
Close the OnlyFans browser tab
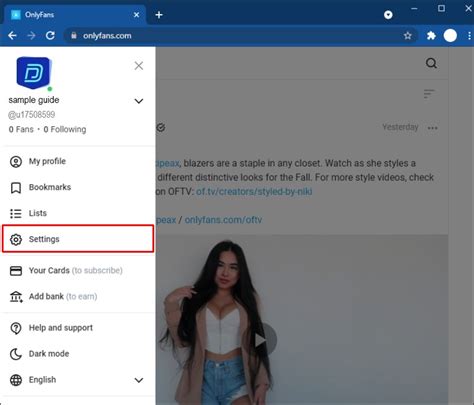136,15
